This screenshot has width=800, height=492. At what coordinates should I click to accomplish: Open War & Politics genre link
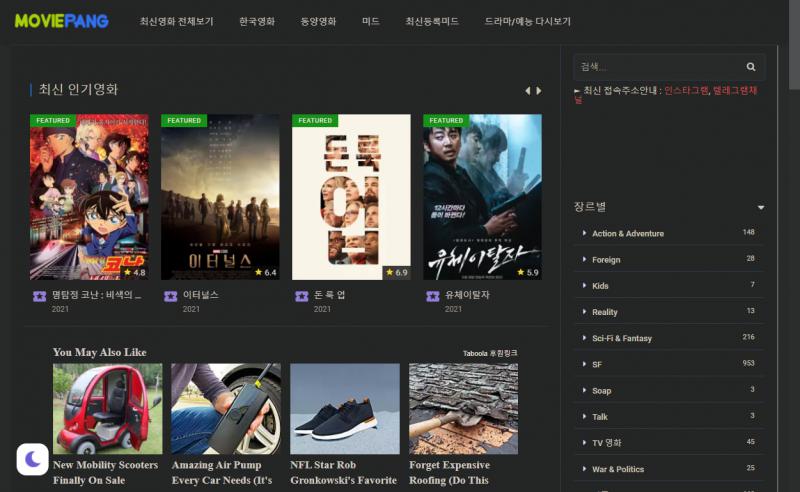(x=618, y=469)
